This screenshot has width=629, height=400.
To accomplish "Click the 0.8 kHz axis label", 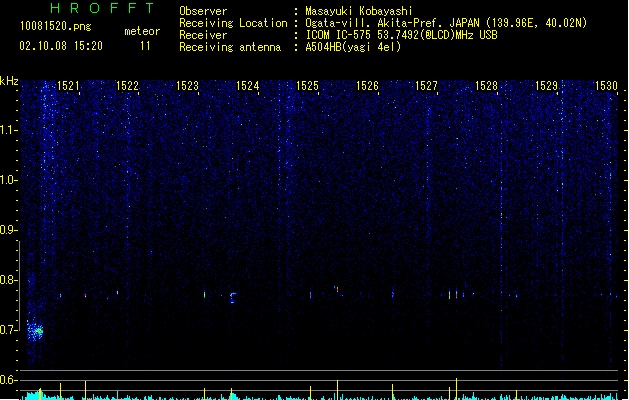I will point(8,280).
